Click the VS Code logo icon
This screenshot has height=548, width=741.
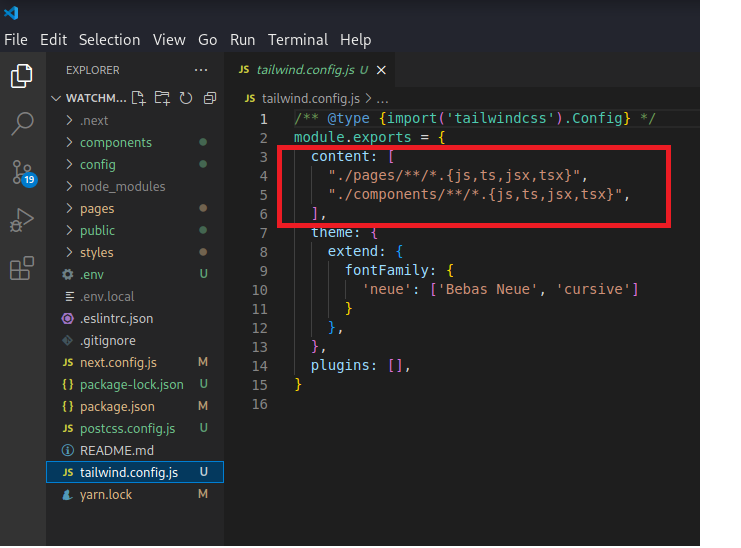tap(11, 13)
